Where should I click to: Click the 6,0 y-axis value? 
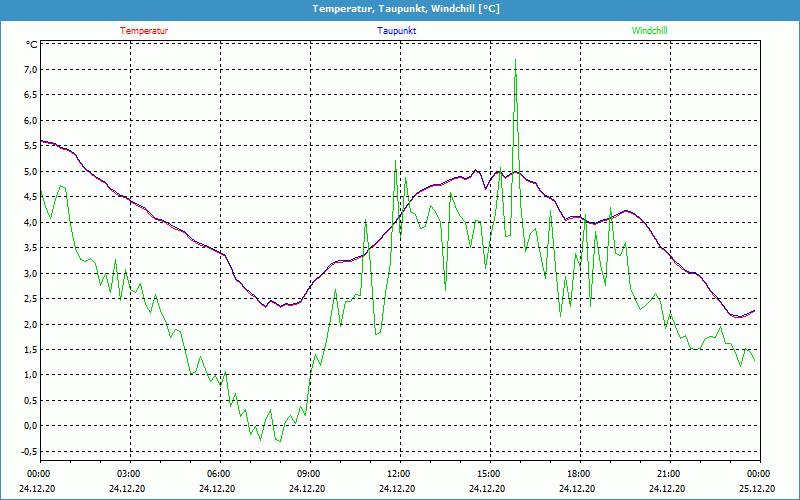coord(31,120)
